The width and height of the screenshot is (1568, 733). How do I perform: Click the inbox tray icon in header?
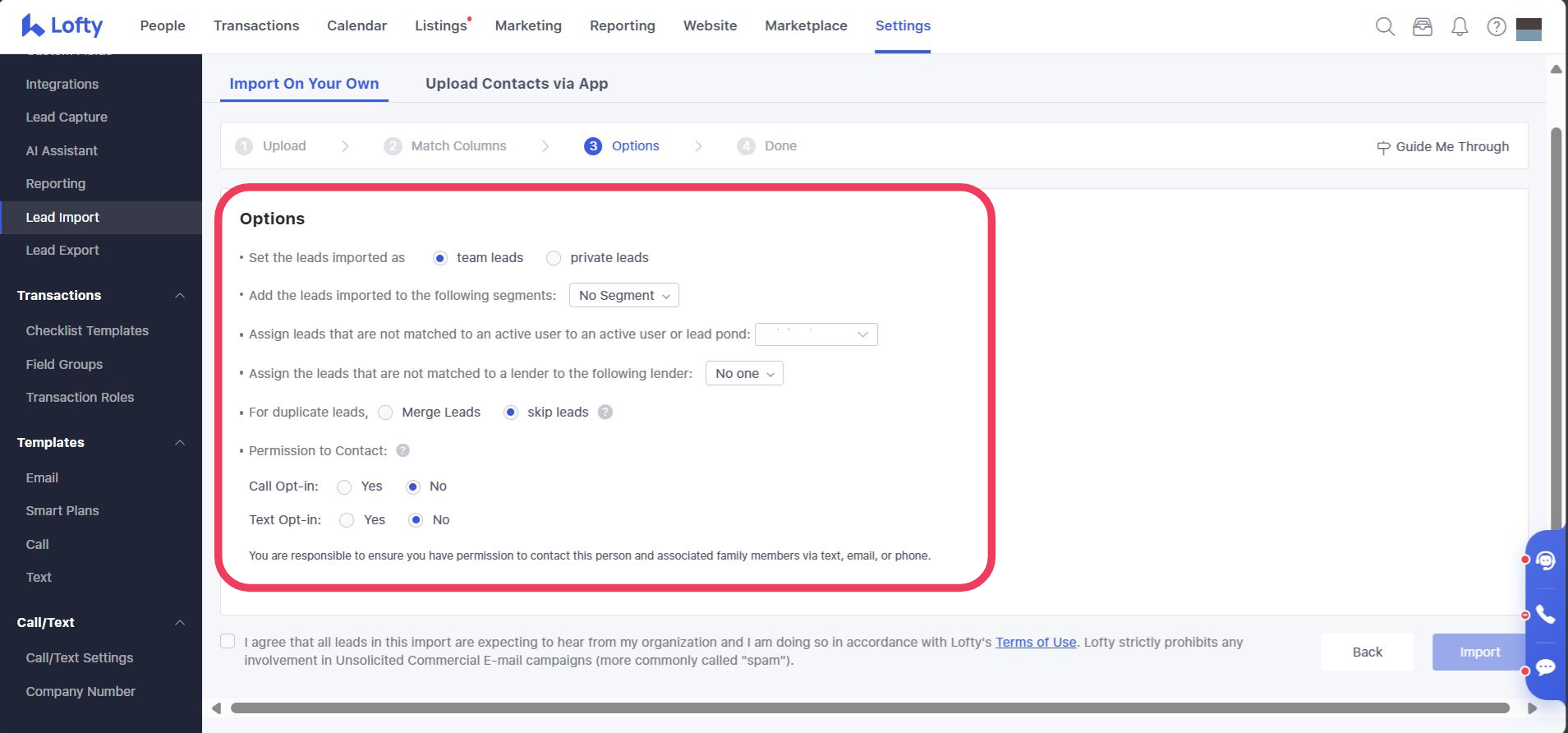click(x=1422, y=26)
